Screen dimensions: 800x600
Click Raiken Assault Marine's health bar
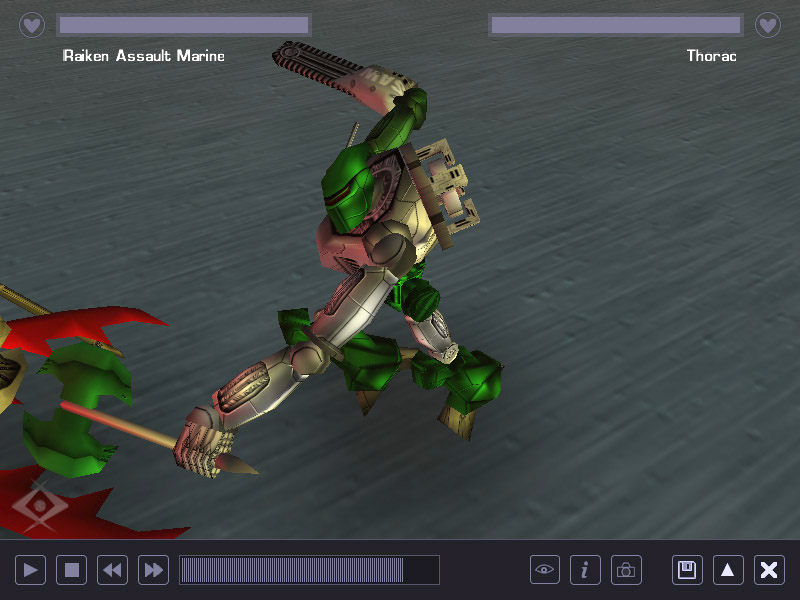tap(184, 24)
